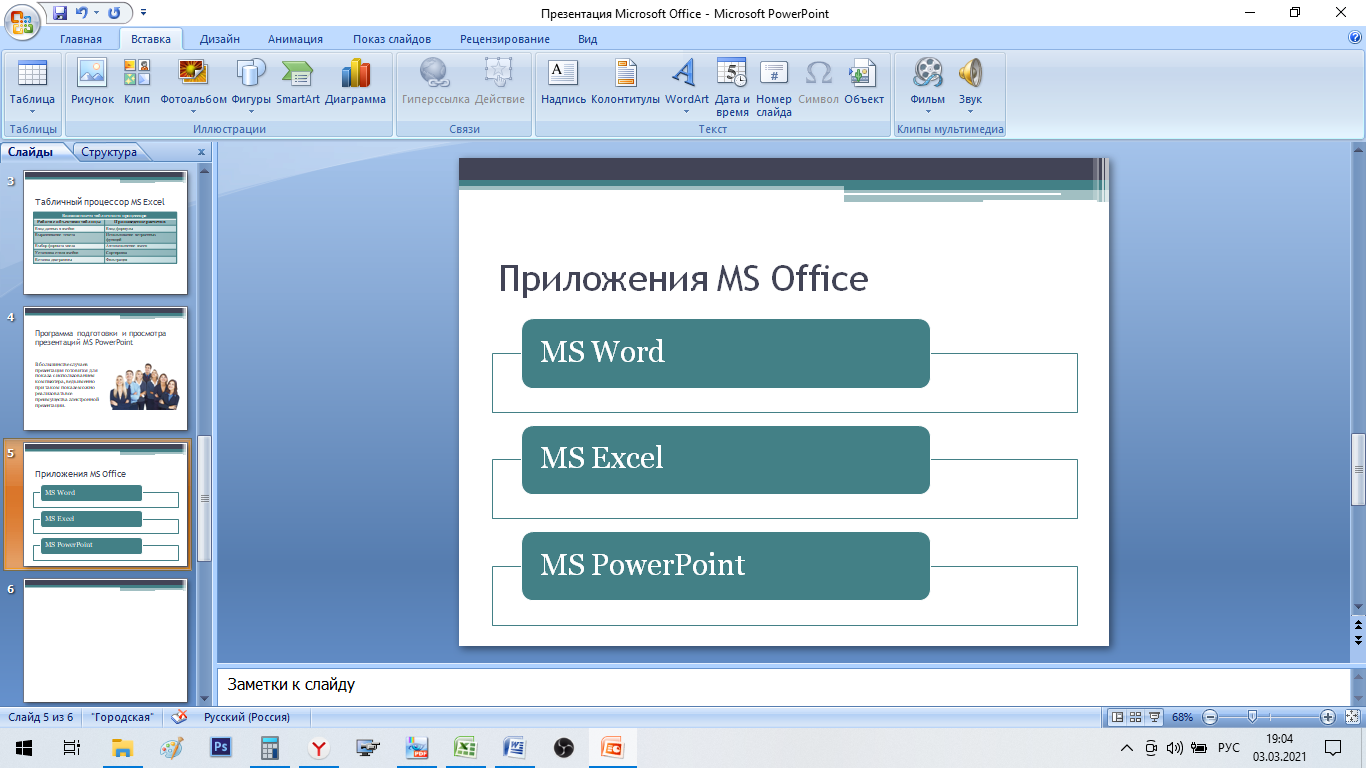Screen dimensions: 1366x768
Task: Expand the Фигуры dropdown arrow
Action: click(x=251, y=112)
